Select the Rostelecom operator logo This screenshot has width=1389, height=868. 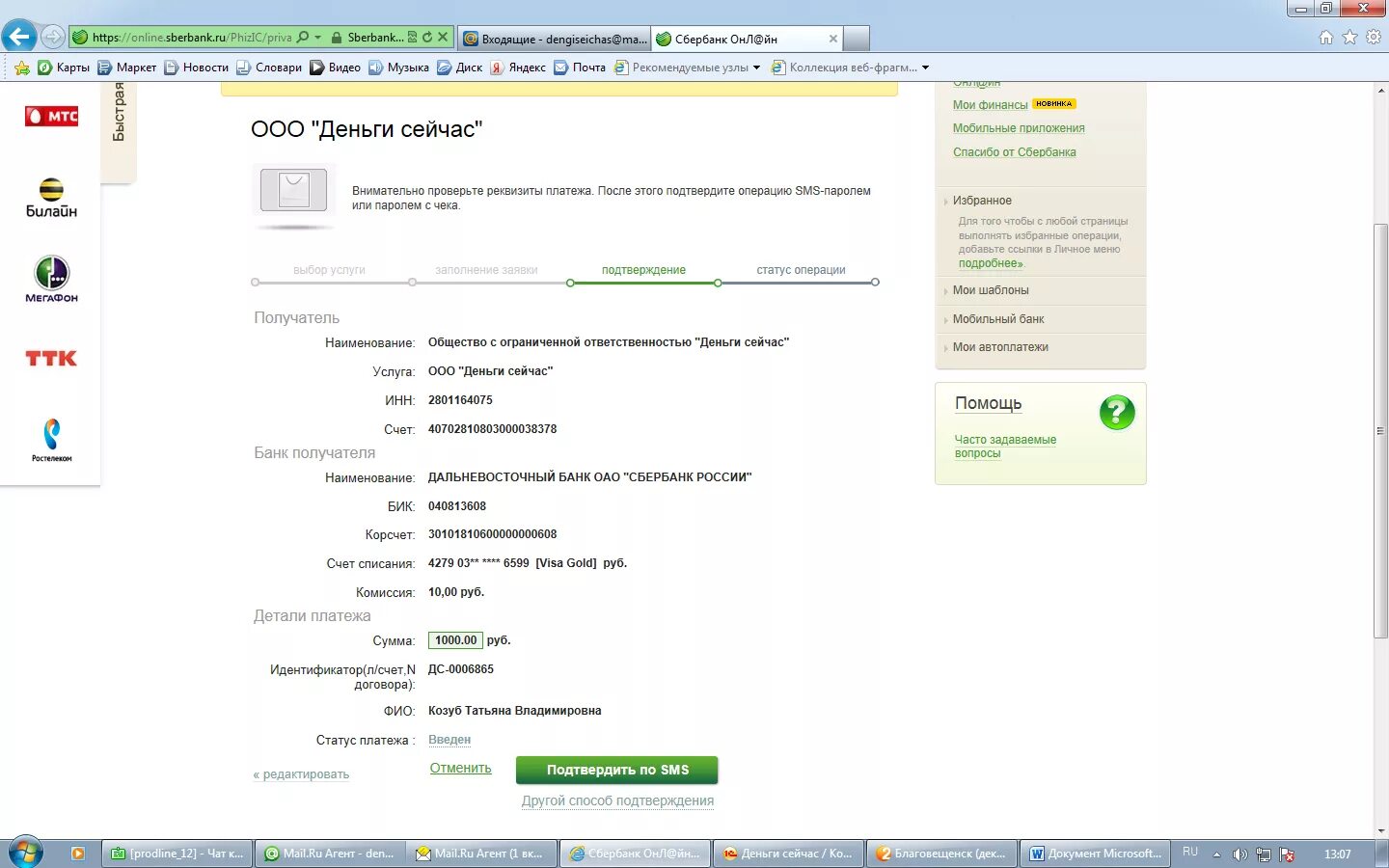point(51,440)
